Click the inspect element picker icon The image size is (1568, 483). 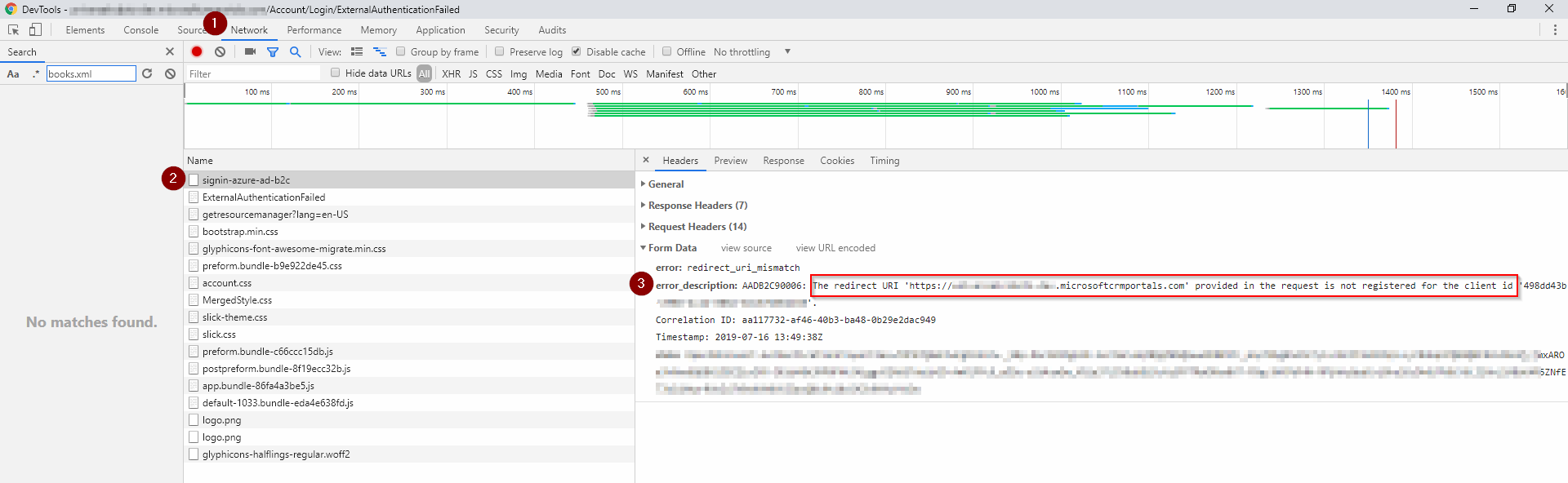13,30
